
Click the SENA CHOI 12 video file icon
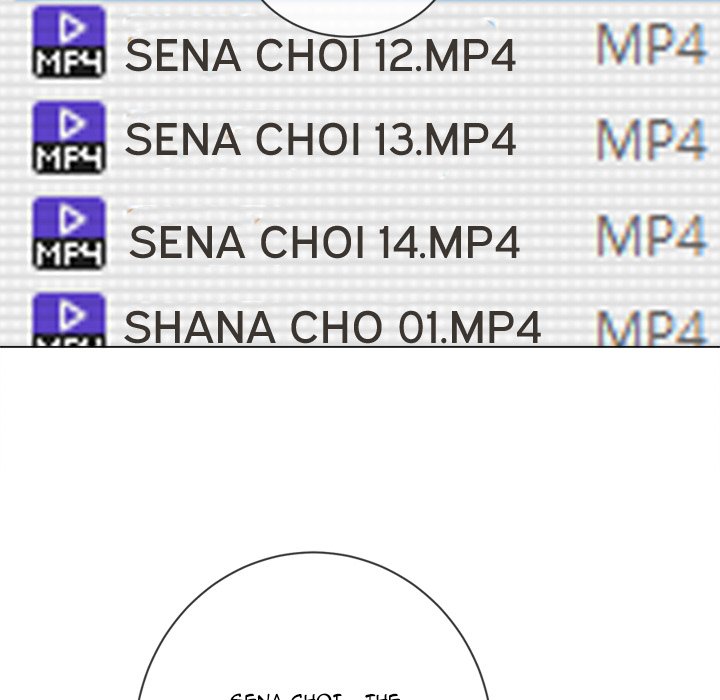coord(68,41)
